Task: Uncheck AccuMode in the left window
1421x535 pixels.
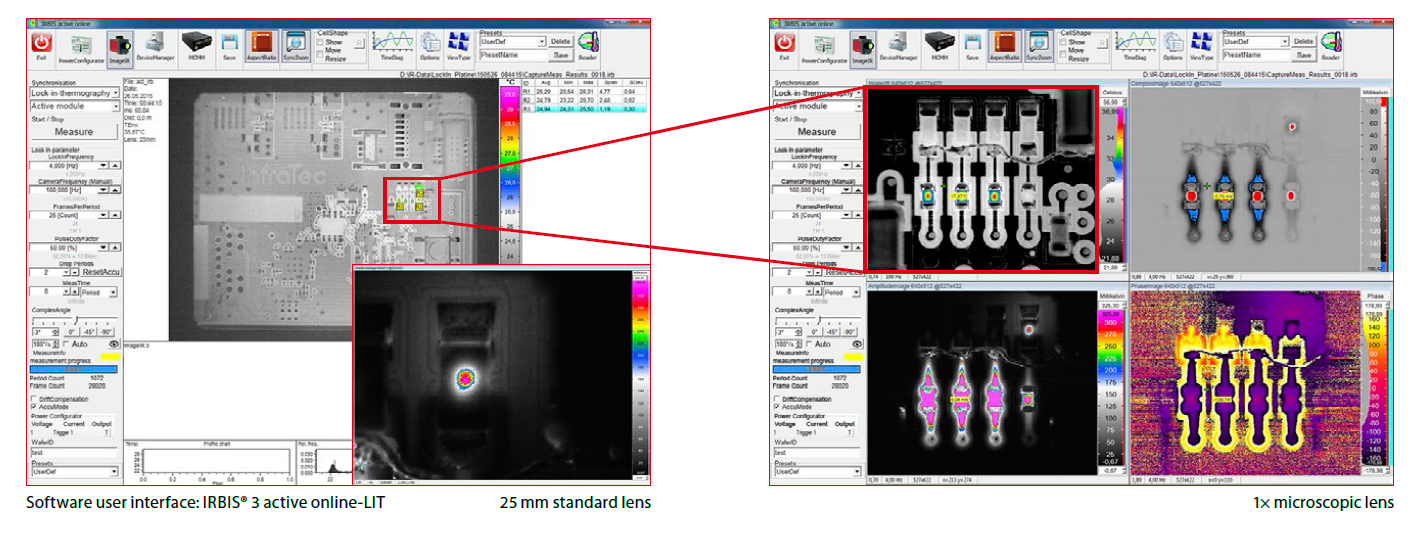Action: pos(35,407)
